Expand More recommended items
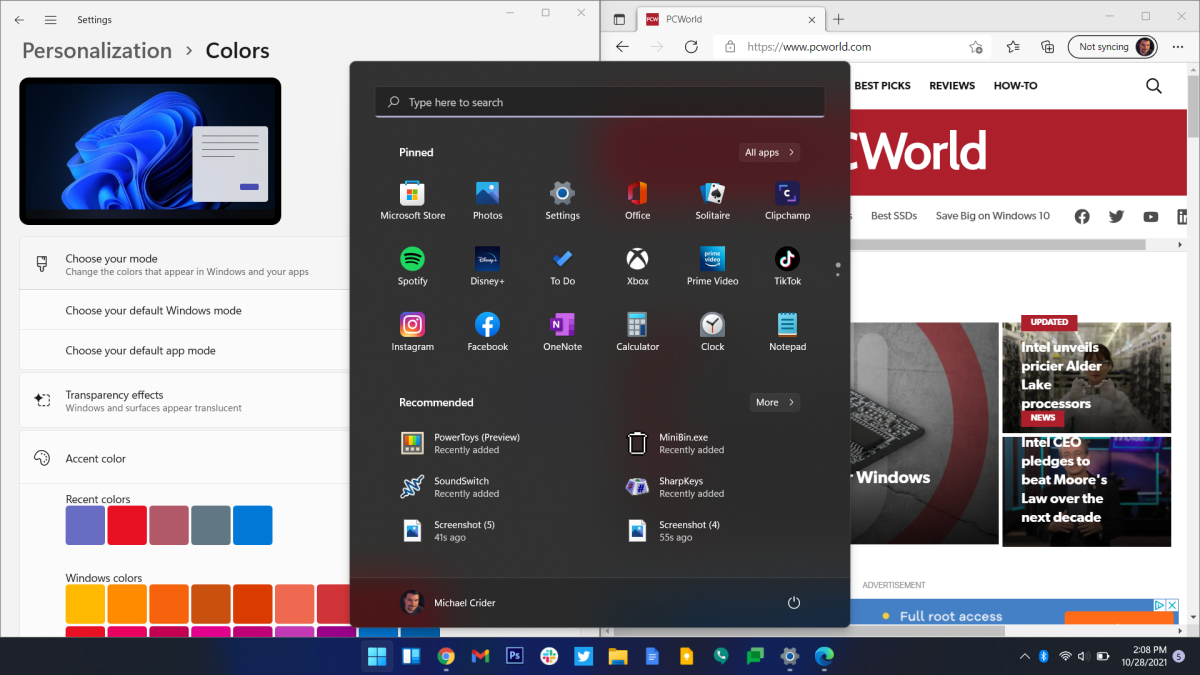The width and height of the screenshot is (1200, 675). click(x=775, y=402)
